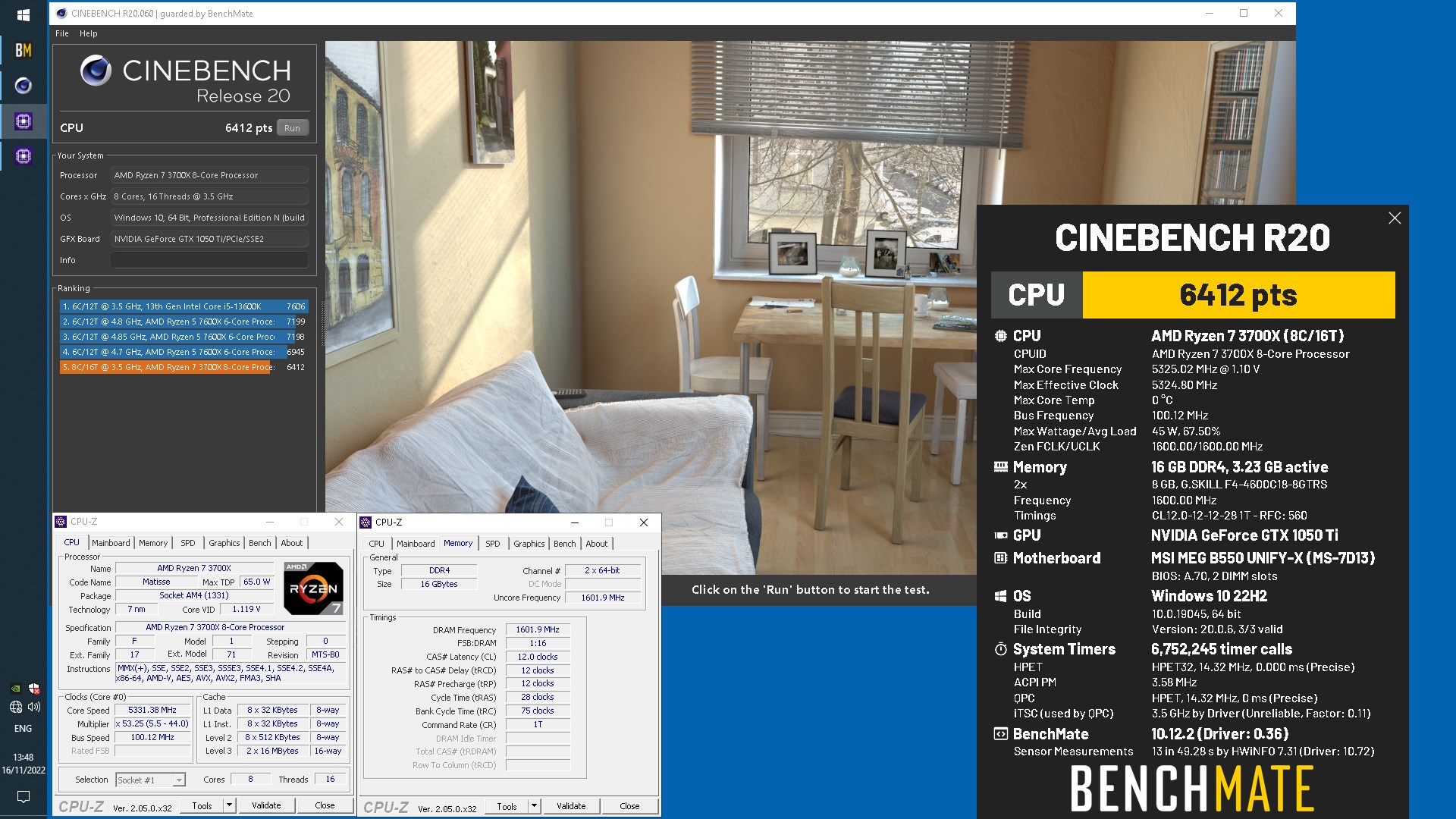1456x819 pixels.
Task: Click the CPU chip icon in BenchMate panel
Action: [x=1001, y=336]
